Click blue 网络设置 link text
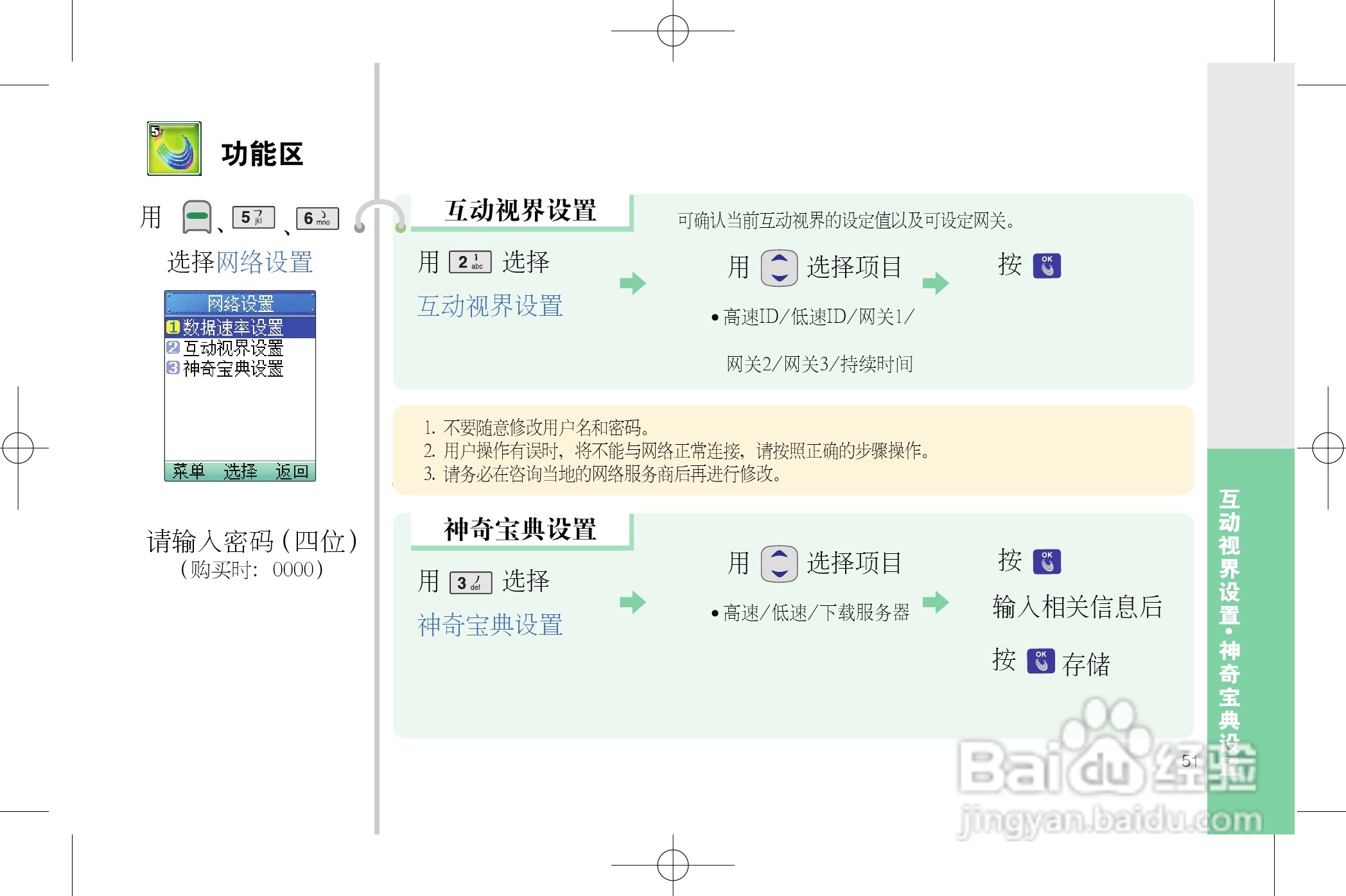Screen dimensions: 1346x896 click(265, 262)
